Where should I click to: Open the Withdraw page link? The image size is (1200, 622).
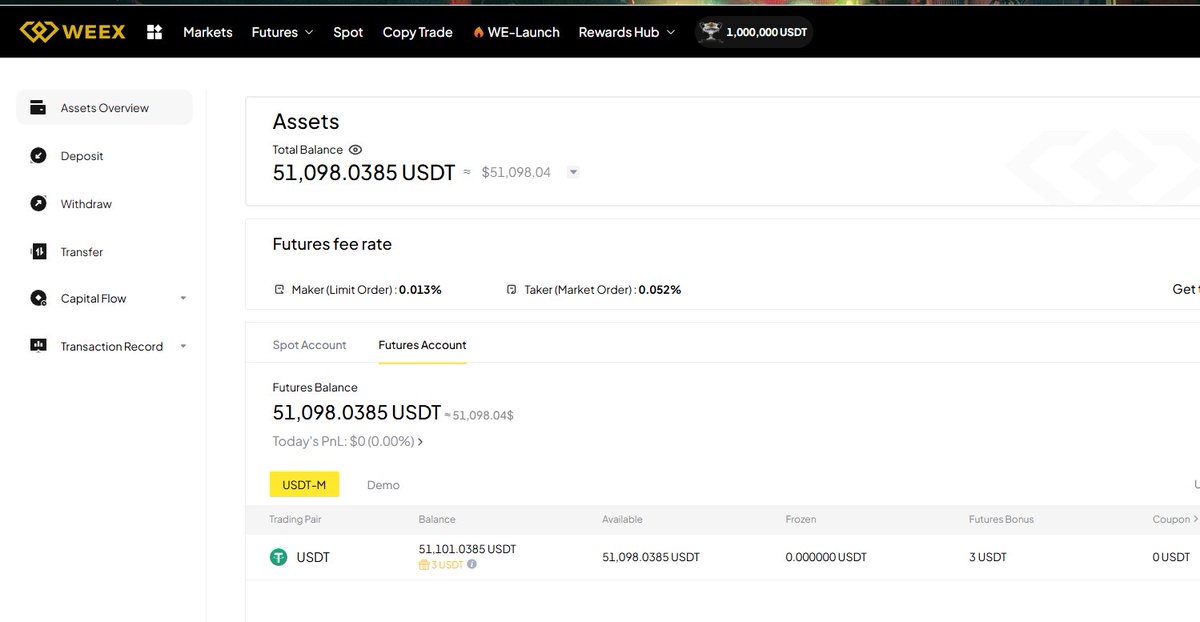pos(86,204)
